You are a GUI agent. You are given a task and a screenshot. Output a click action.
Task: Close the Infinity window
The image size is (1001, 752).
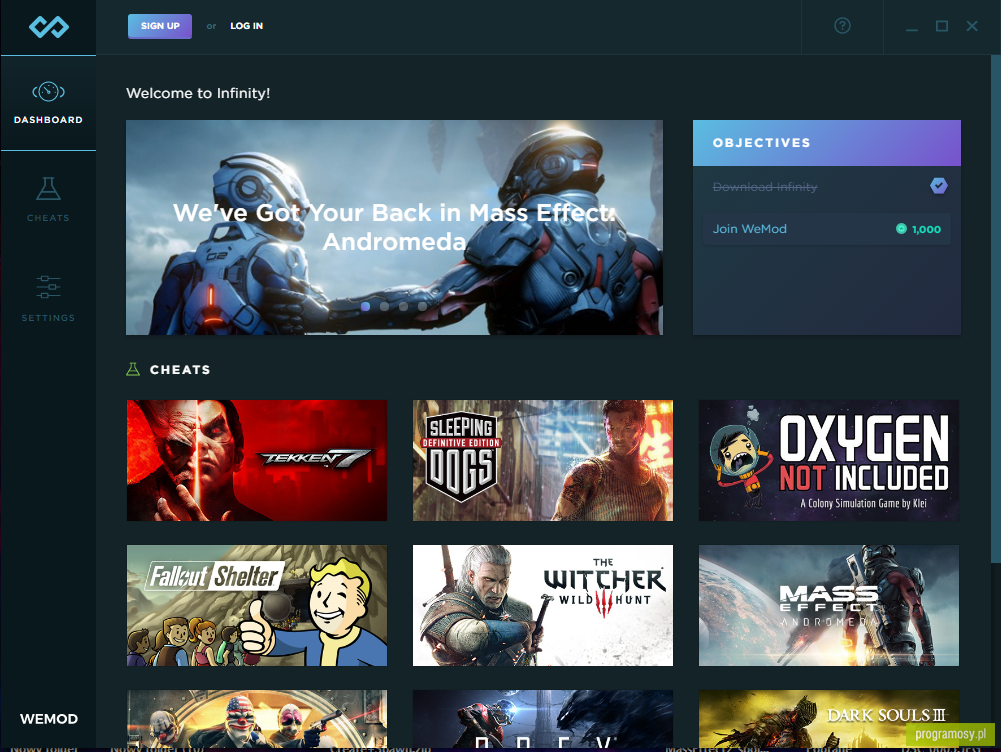972,26
